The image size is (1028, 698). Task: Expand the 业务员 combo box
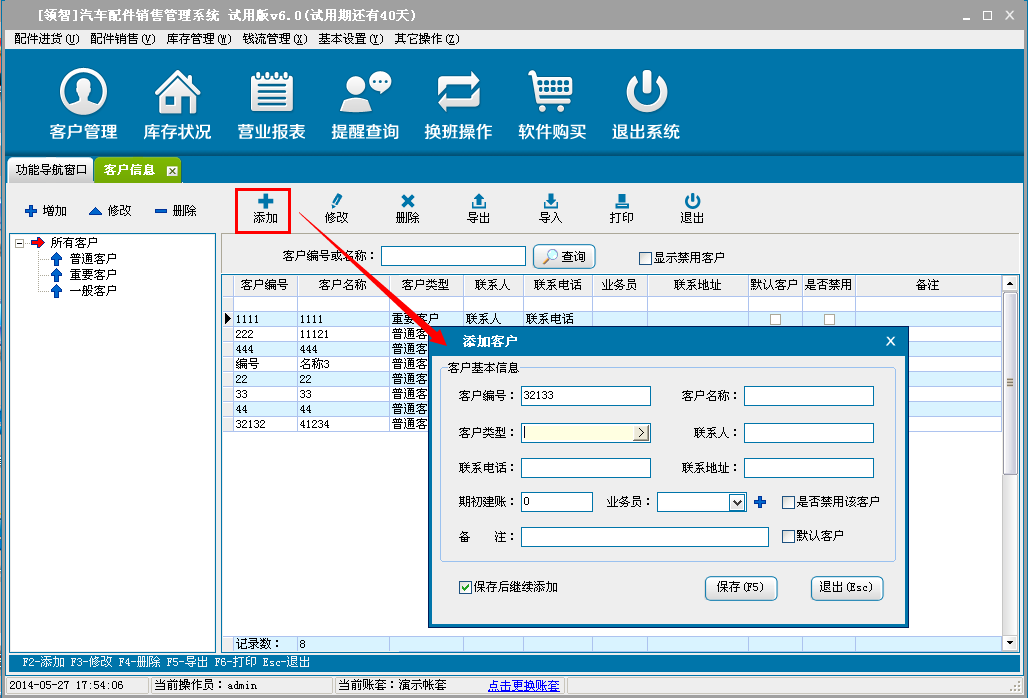(x=737, y=502)
